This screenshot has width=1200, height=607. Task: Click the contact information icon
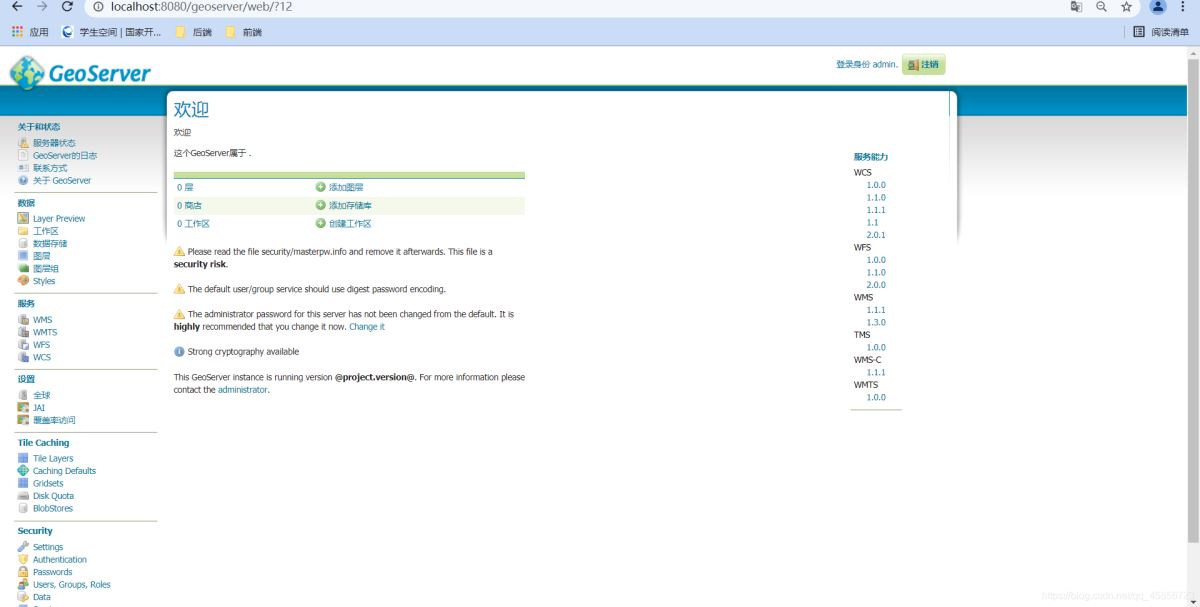click(x=23, y=168)
